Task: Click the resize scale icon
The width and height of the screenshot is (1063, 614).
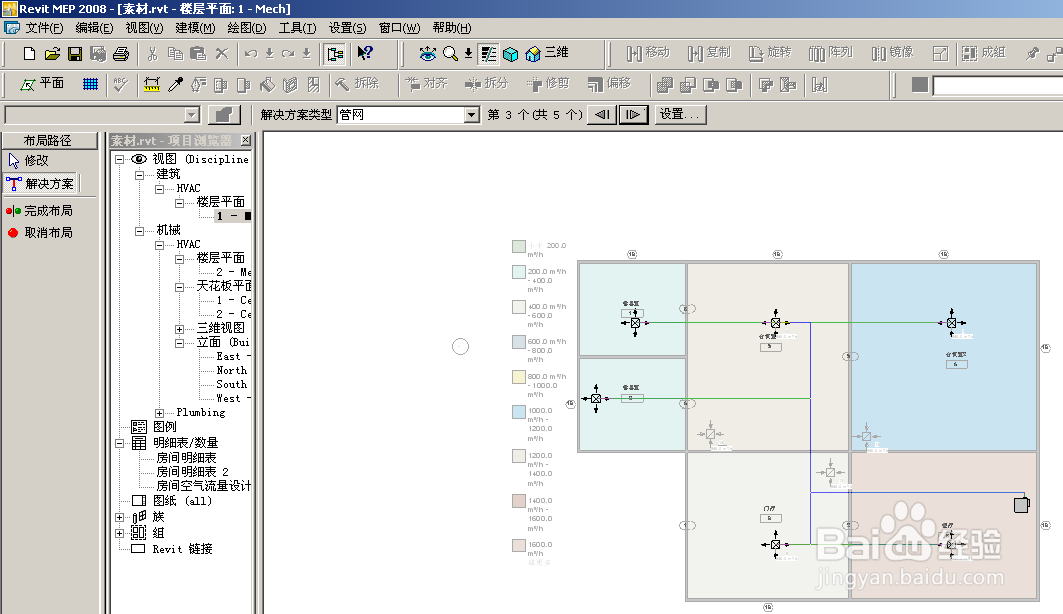Action: coord(940,54)
